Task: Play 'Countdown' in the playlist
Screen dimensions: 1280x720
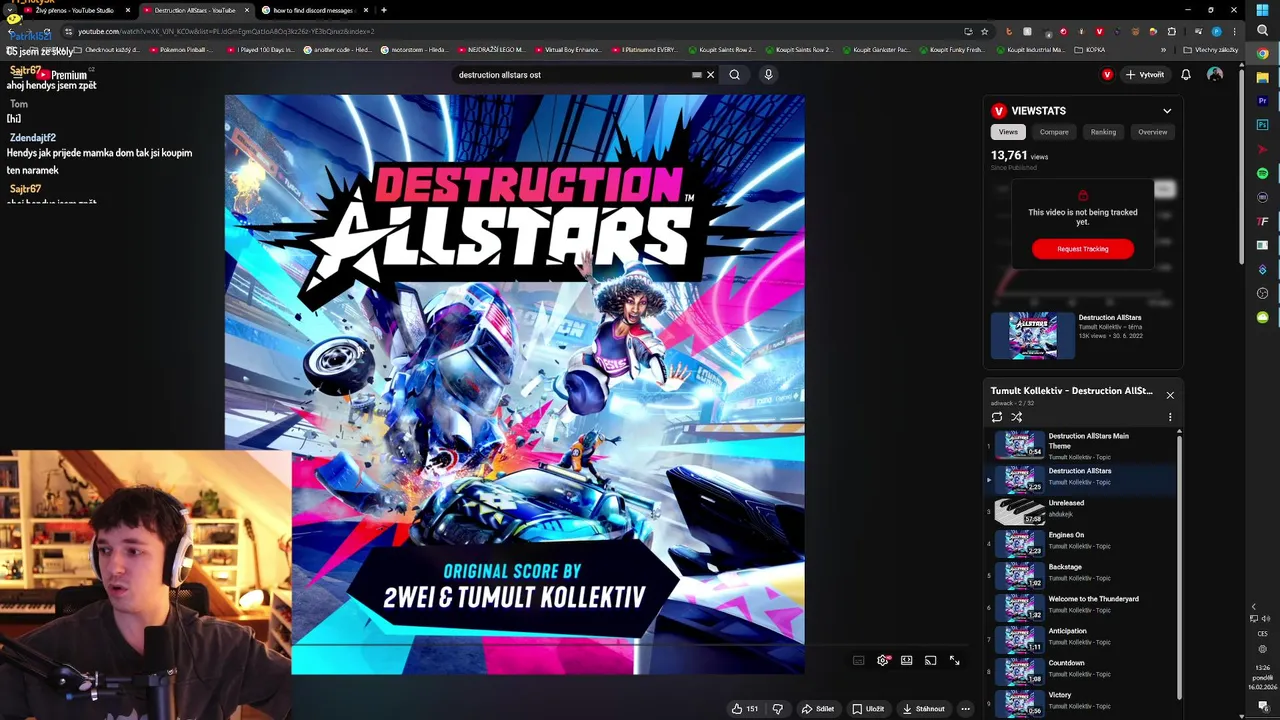Action: (x=1080, y=670)
